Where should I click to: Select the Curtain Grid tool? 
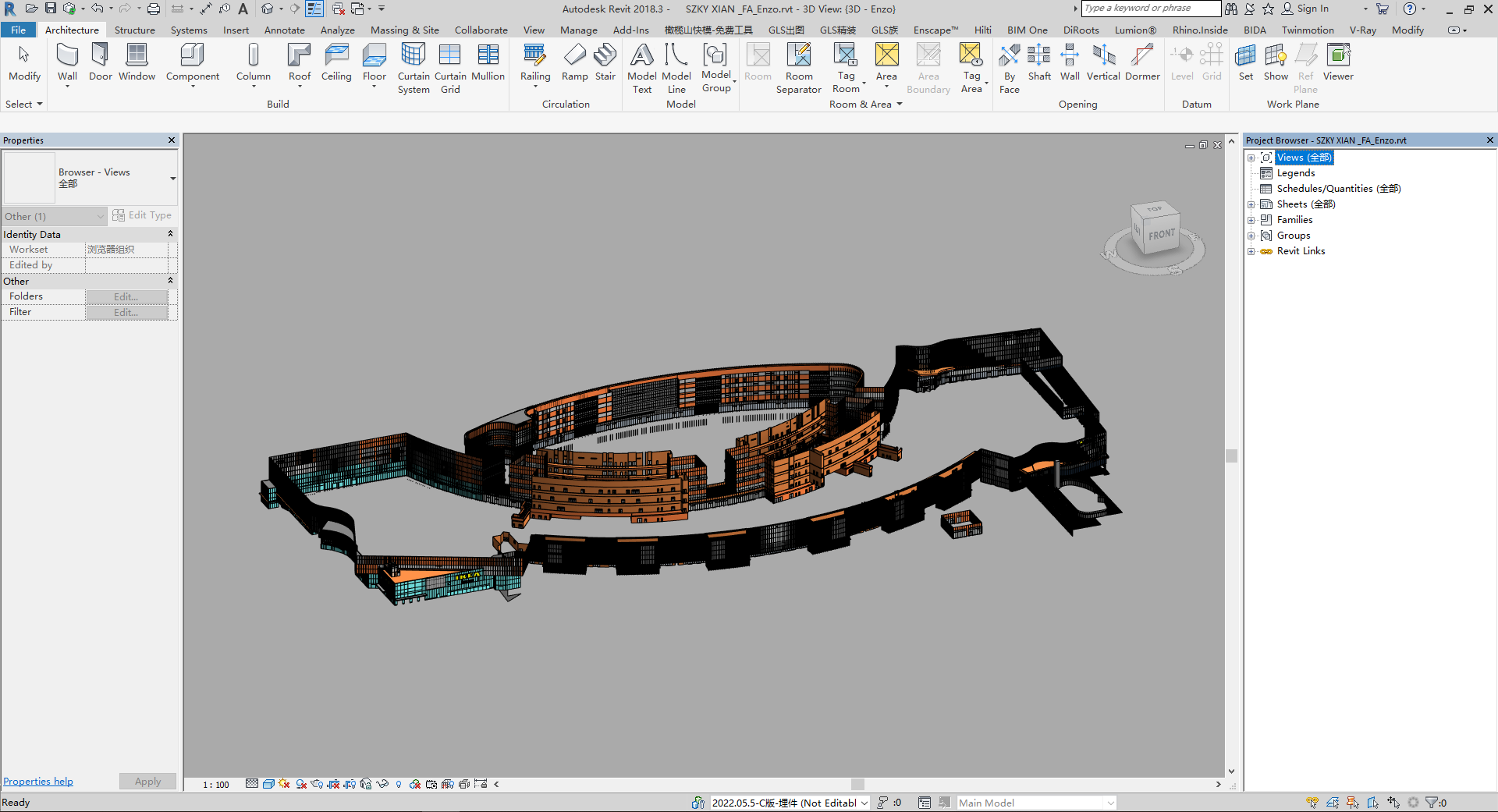tap(450, 69)
